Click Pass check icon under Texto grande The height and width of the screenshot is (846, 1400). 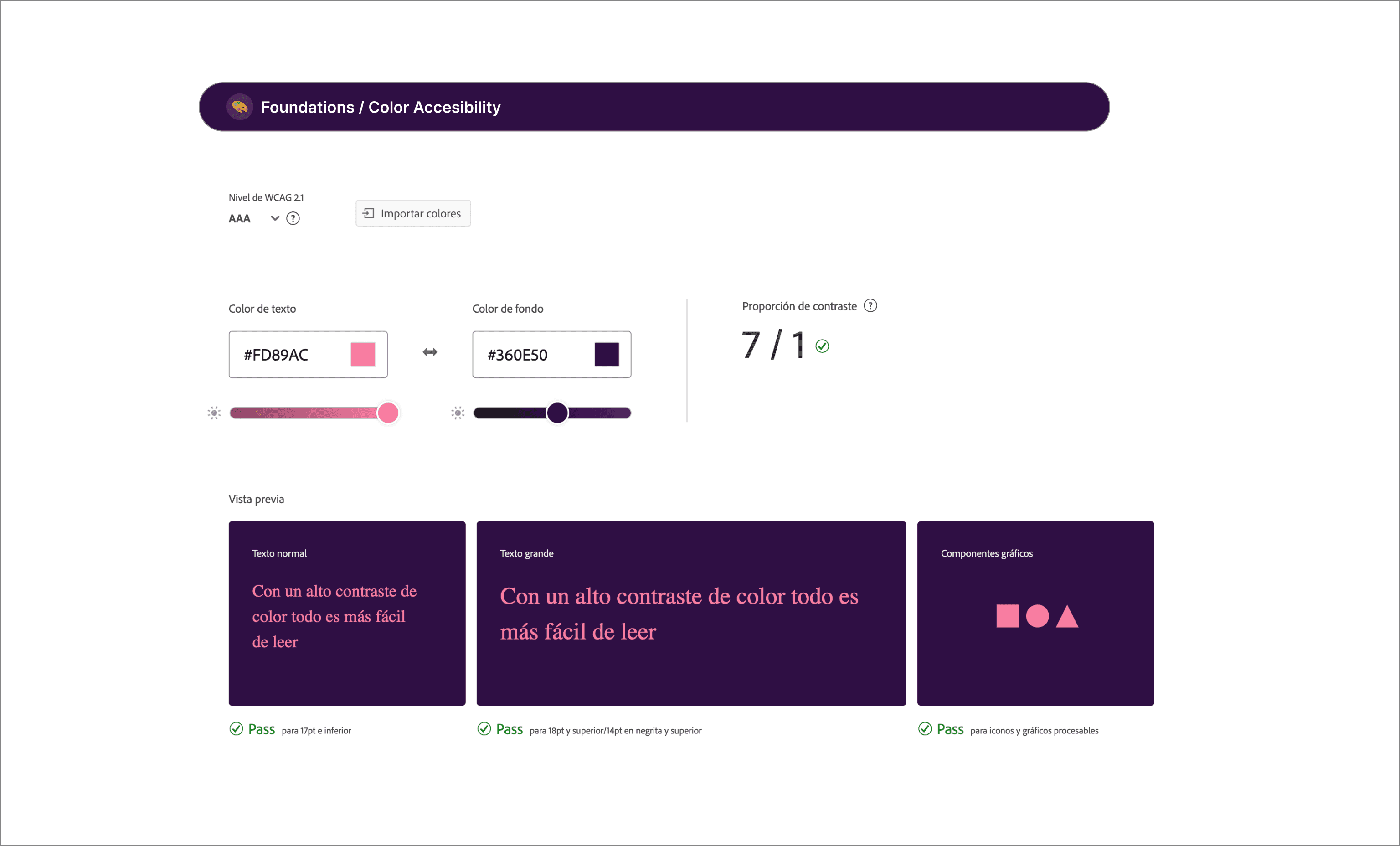[x=484, y=729]
